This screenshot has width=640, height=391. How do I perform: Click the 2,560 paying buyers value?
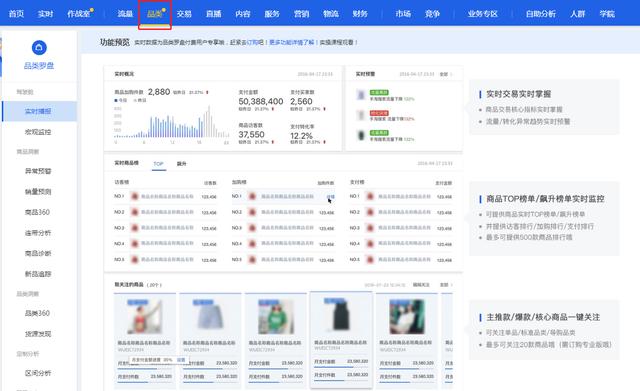click(301, 101)
